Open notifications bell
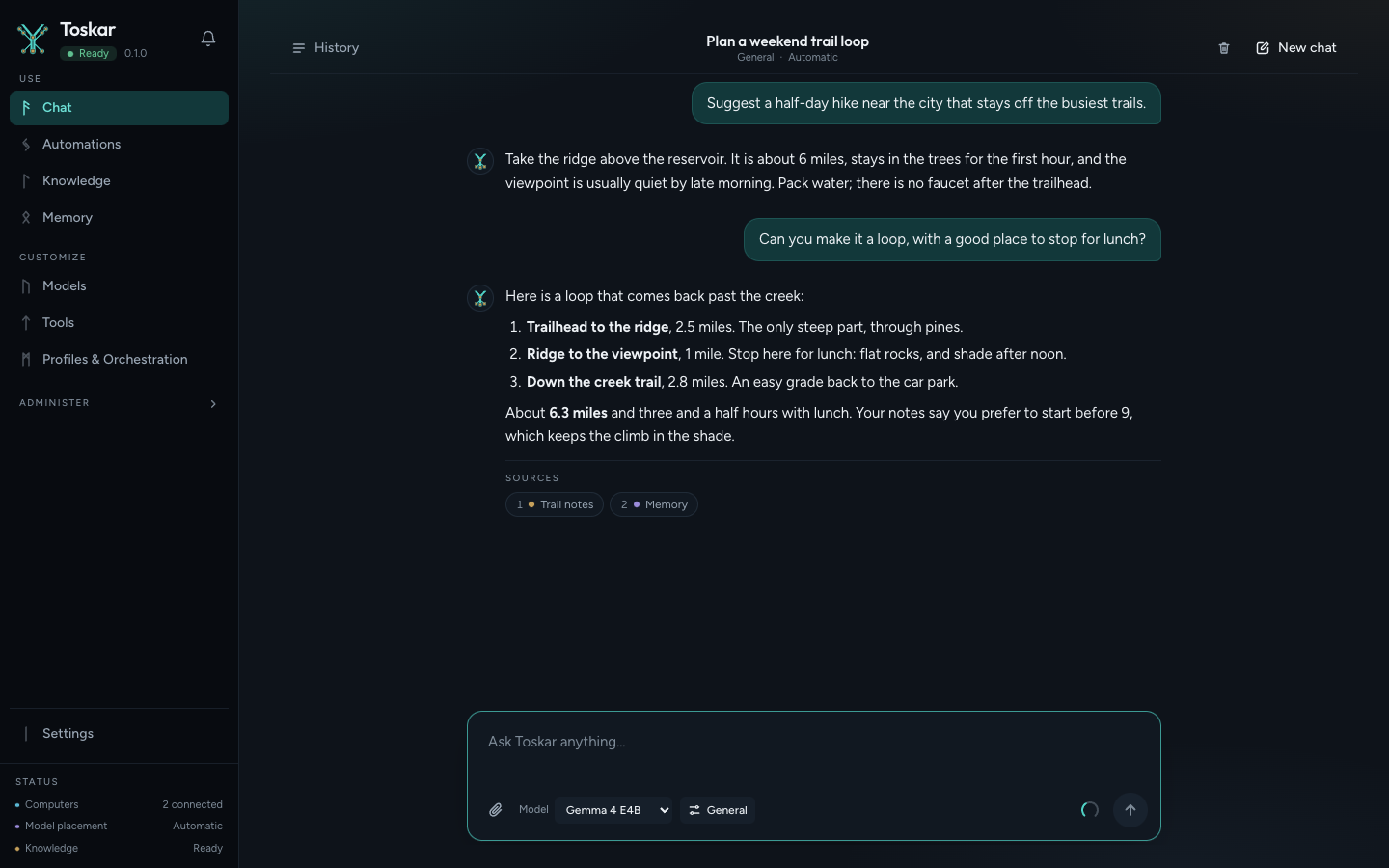This screenshot has height=868, width=1389. coord(208,39)
